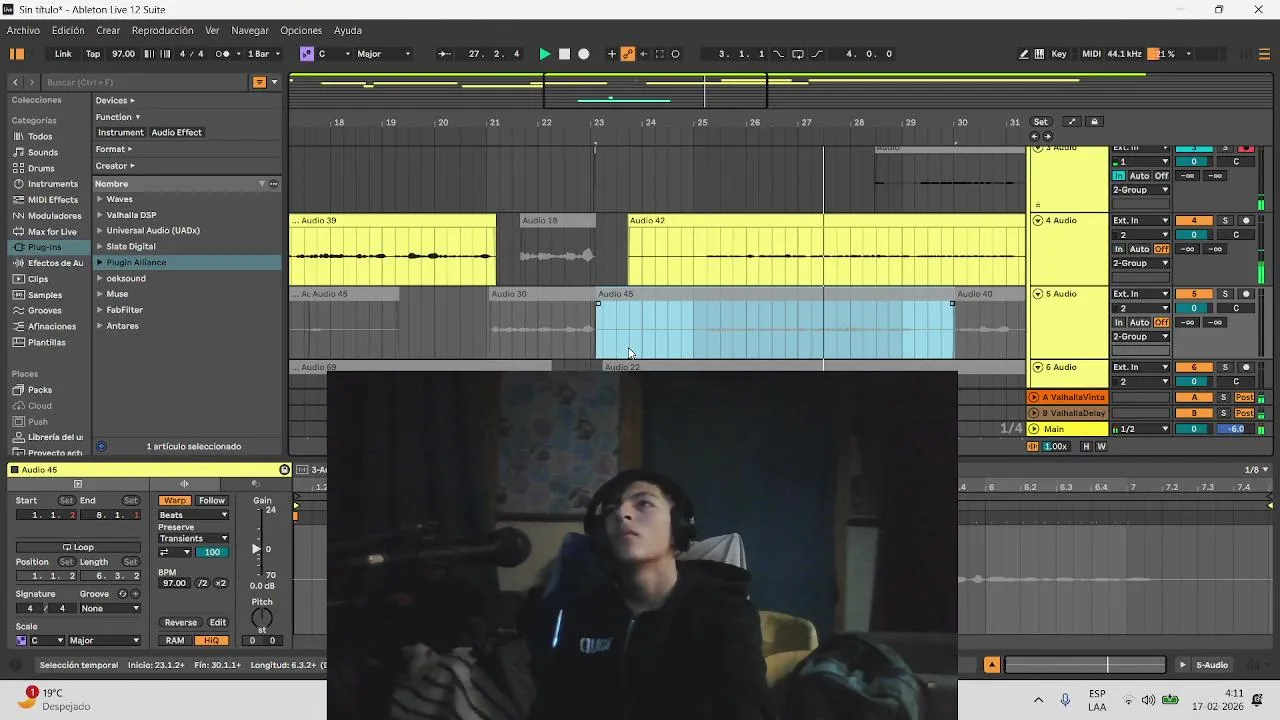Select the Audio Effect filter tag
1280x720 pixels.
[x=176, y=132]
